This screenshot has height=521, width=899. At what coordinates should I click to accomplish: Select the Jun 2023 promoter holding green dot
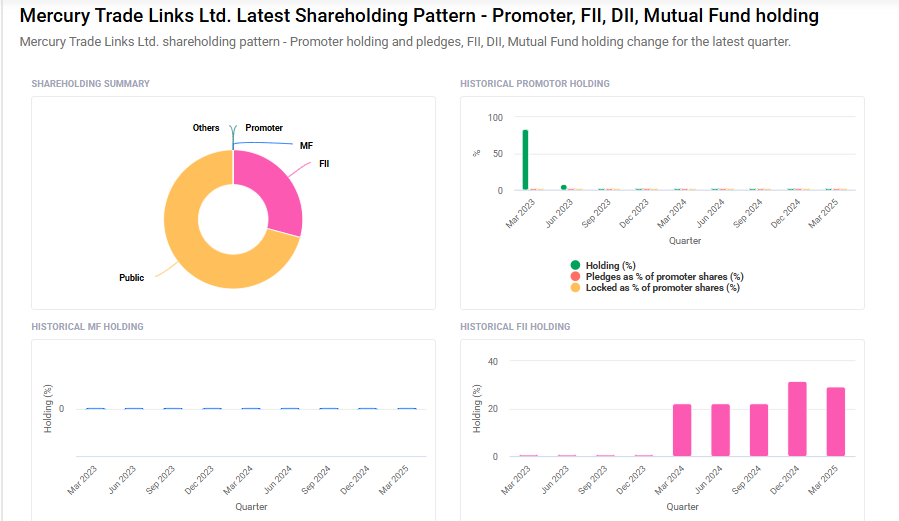click(564, 187)
